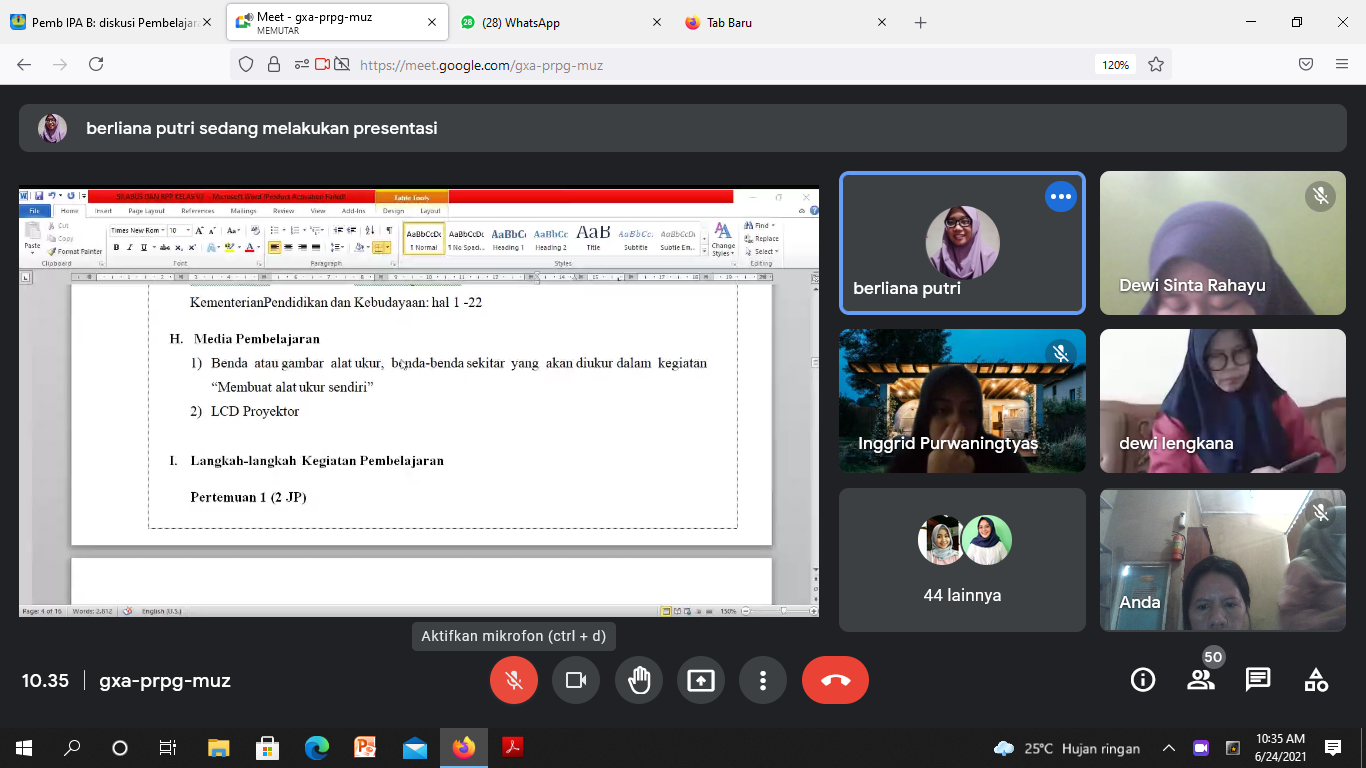Click the 44 lainnya participants tile
The width and height of the screenshot is (1366, 768).
pos(962,560)
